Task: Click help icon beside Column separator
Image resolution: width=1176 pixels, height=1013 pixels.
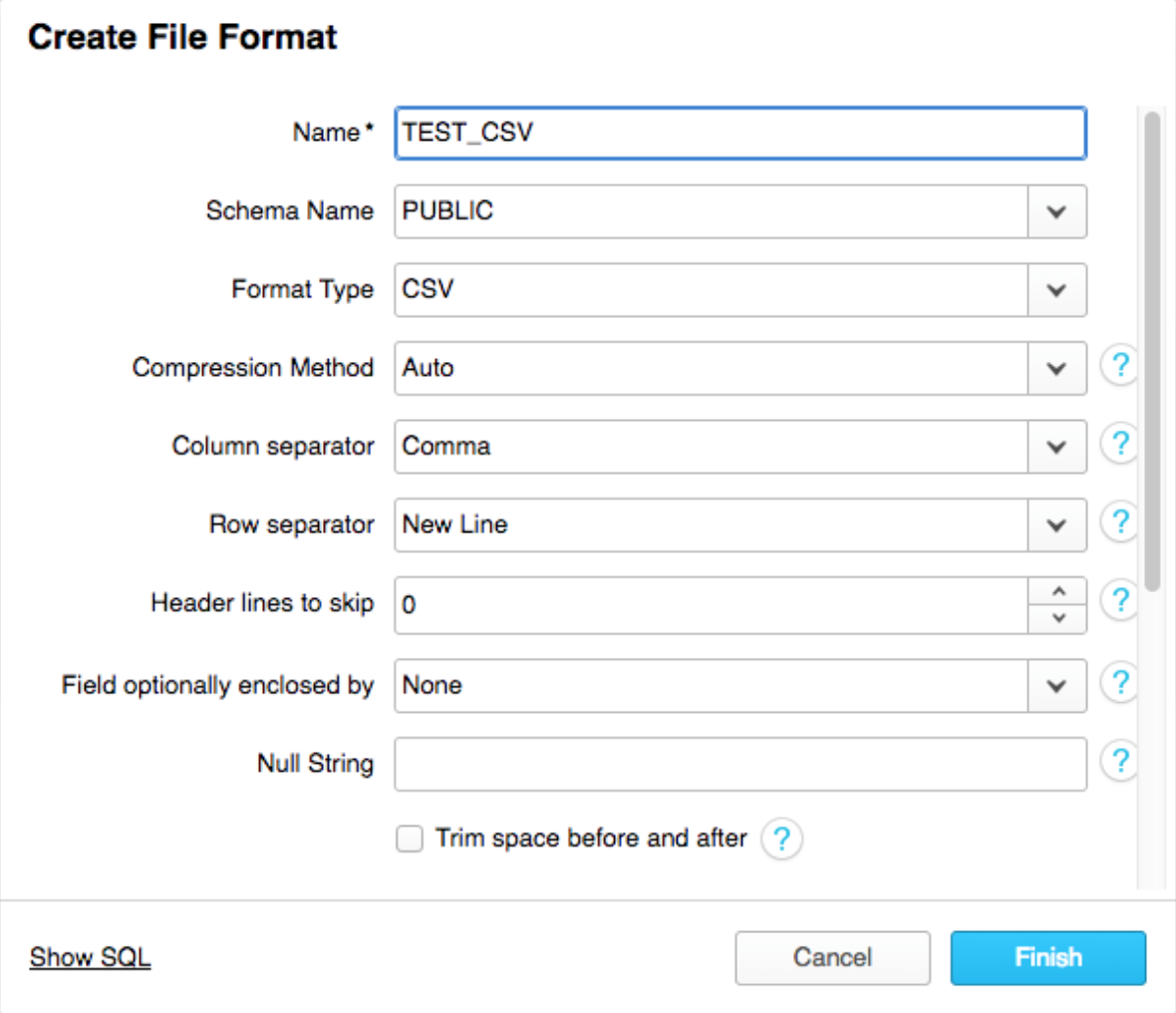Action: pos(1120,444)
